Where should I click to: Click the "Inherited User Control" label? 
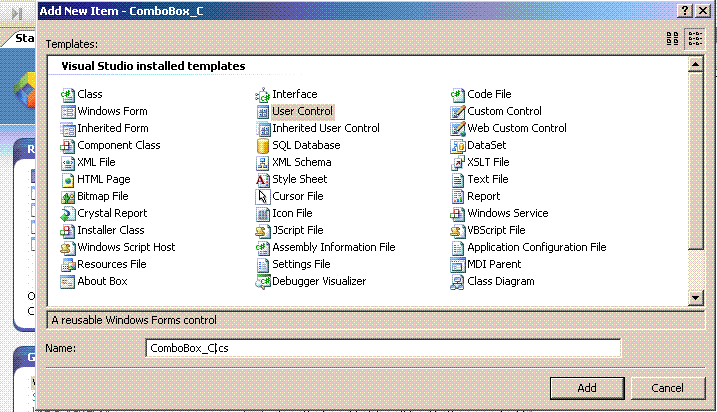tap(326, 128)
